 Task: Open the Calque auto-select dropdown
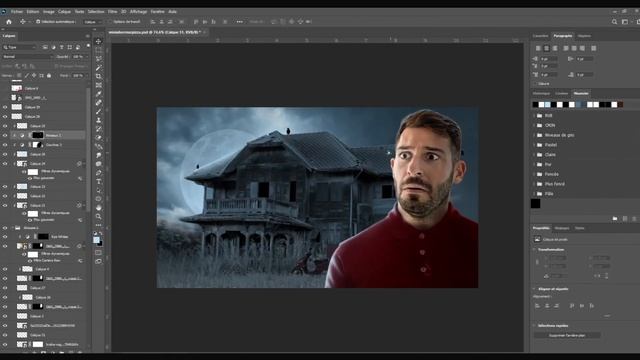(93, 22)
